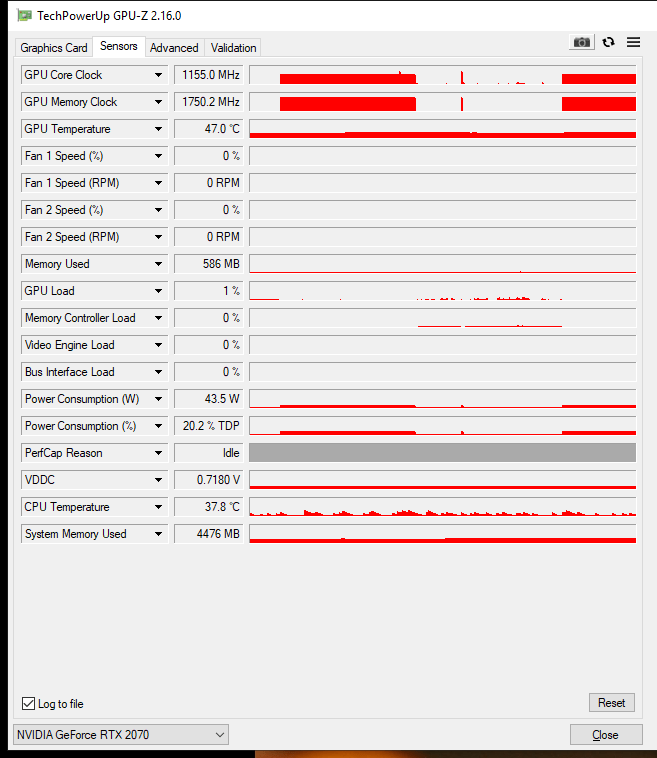
Task: Click the Memory Controller Load graph
Action: [x=443, y=318]
